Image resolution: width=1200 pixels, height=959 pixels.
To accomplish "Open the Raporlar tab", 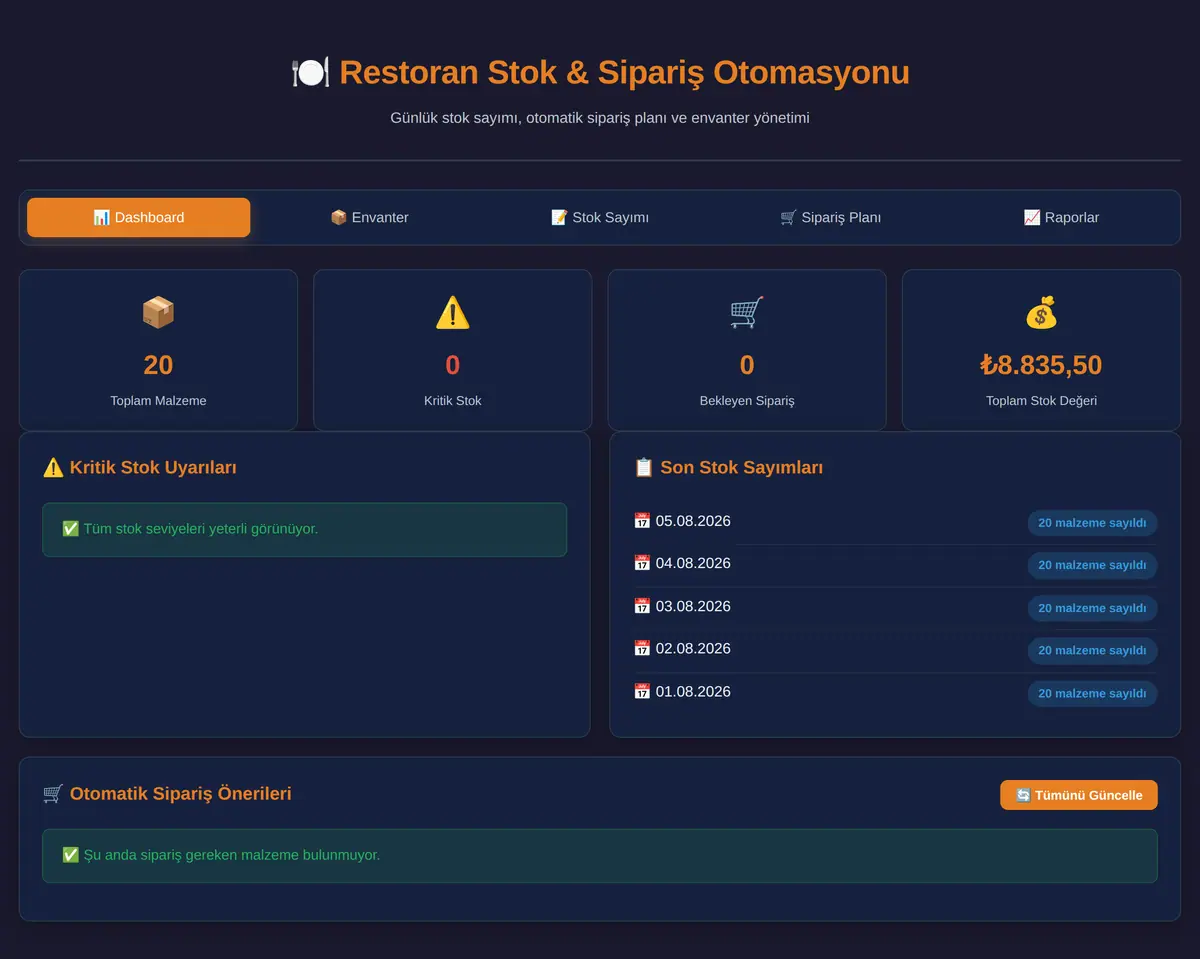I will coord(1061,217).
